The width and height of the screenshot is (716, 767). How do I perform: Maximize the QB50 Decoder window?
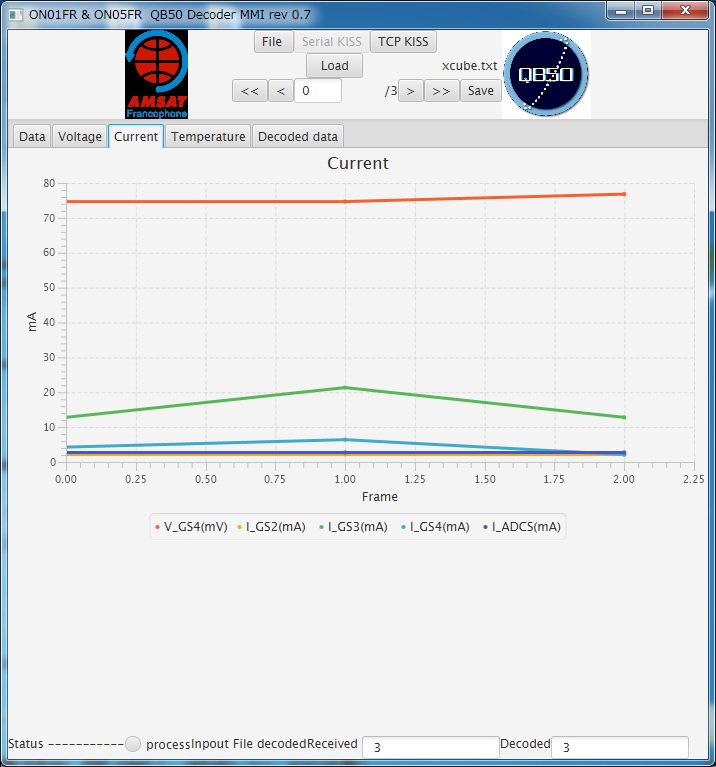pos(648,10)
